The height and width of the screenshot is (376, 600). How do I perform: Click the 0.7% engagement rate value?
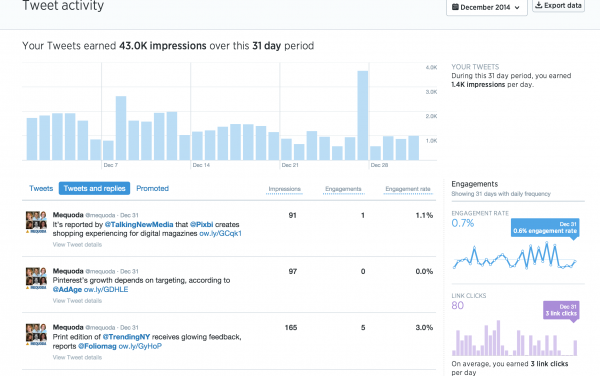tap(463, 223)
